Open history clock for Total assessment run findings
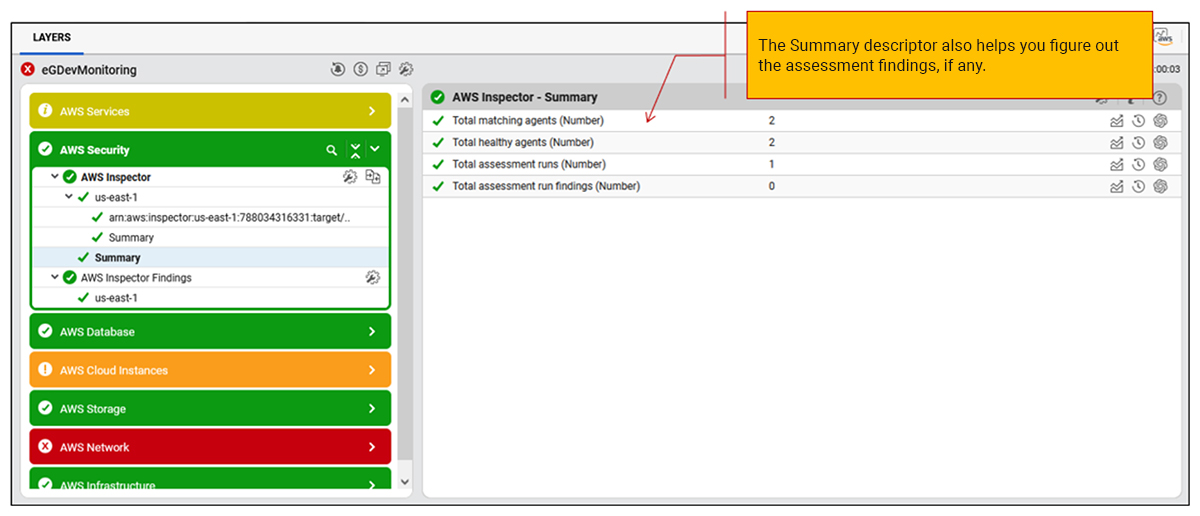The width and height of the screenshot is (1200, 516). pyautogui.click(x=1138, y=186)
